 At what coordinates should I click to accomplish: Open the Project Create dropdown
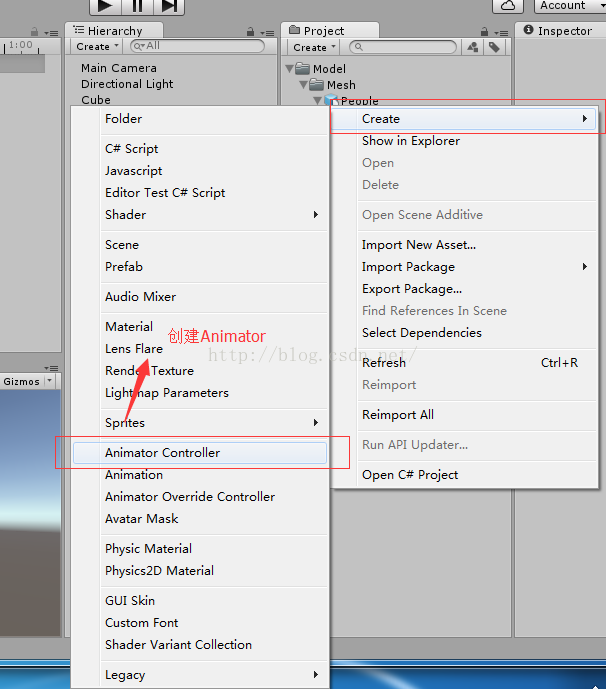coord(314,47)
